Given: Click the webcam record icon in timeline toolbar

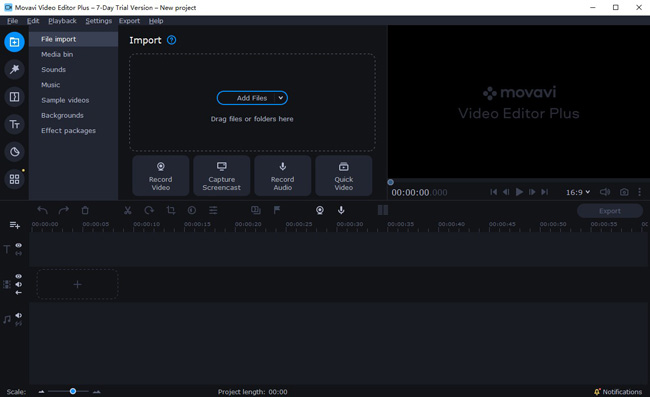Looking at the screenshot, I should point(320,210).
